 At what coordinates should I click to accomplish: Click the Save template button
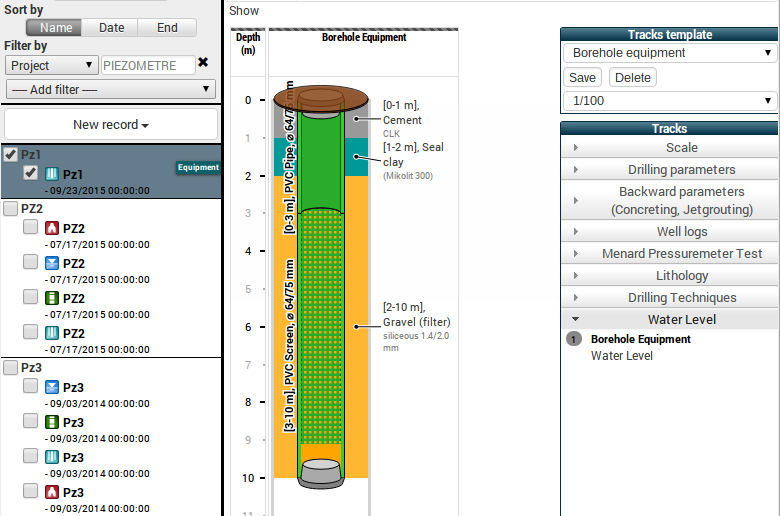(x=582, y=77)
